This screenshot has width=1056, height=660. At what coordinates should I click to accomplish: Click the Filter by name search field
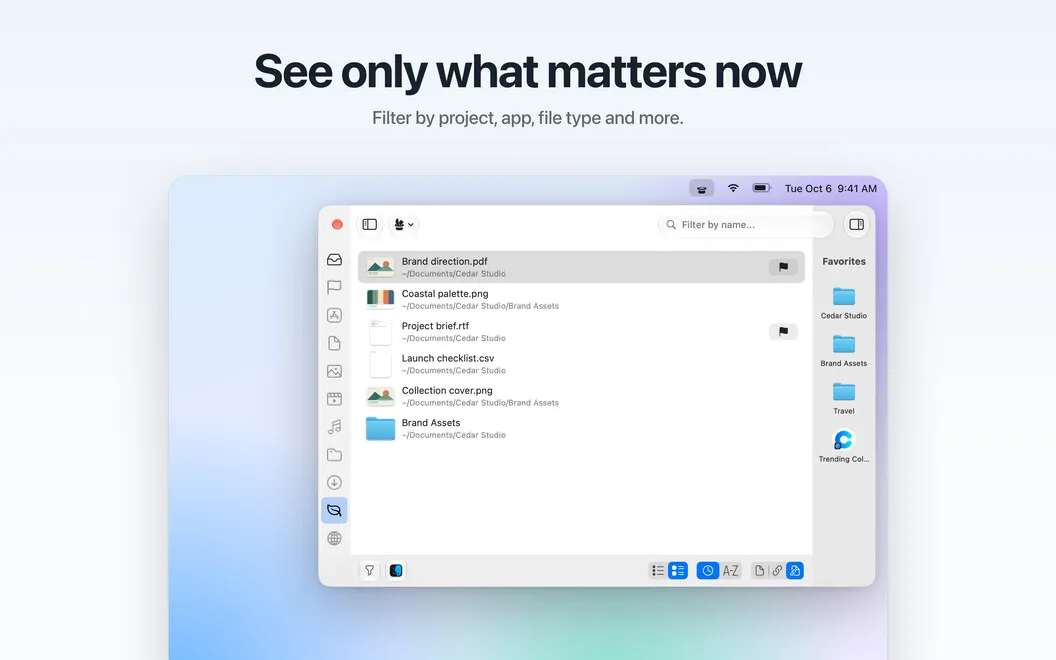click(746, 224)
